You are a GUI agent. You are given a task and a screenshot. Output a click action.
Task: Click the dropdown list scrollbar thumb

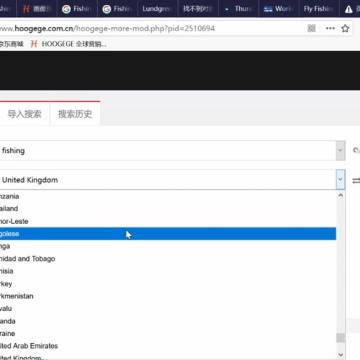(x=340, y=337)
